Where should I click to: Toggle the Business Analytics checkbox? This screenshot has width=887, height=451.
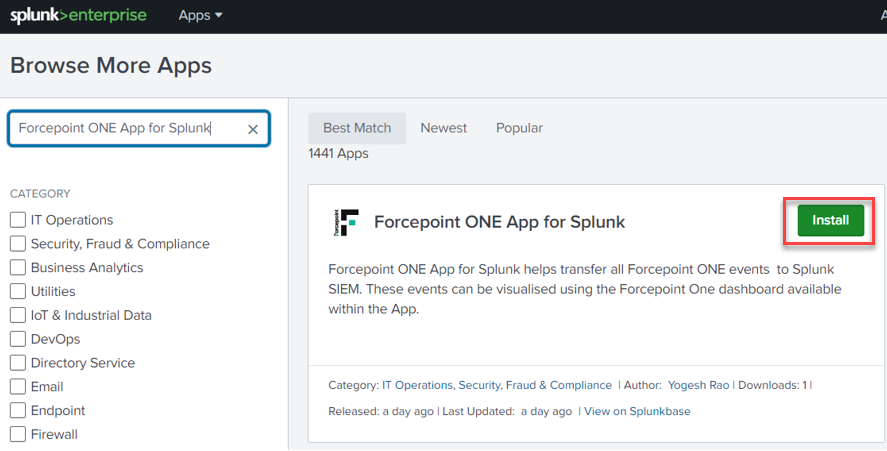click(x=18, y=268)
